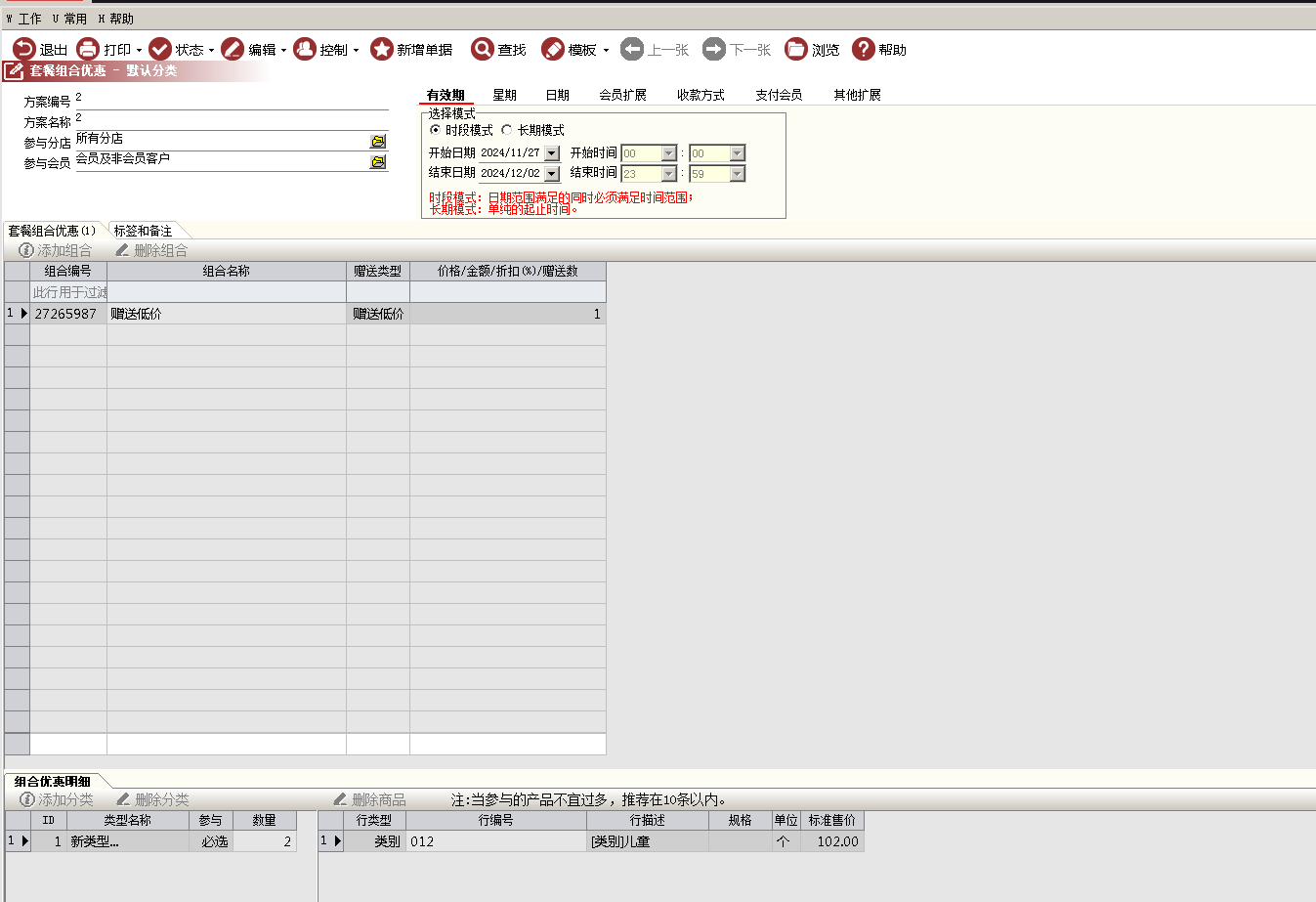1316x902 pixels.
Task: Click the 赠送类型 column header
Action: point(378,271)
